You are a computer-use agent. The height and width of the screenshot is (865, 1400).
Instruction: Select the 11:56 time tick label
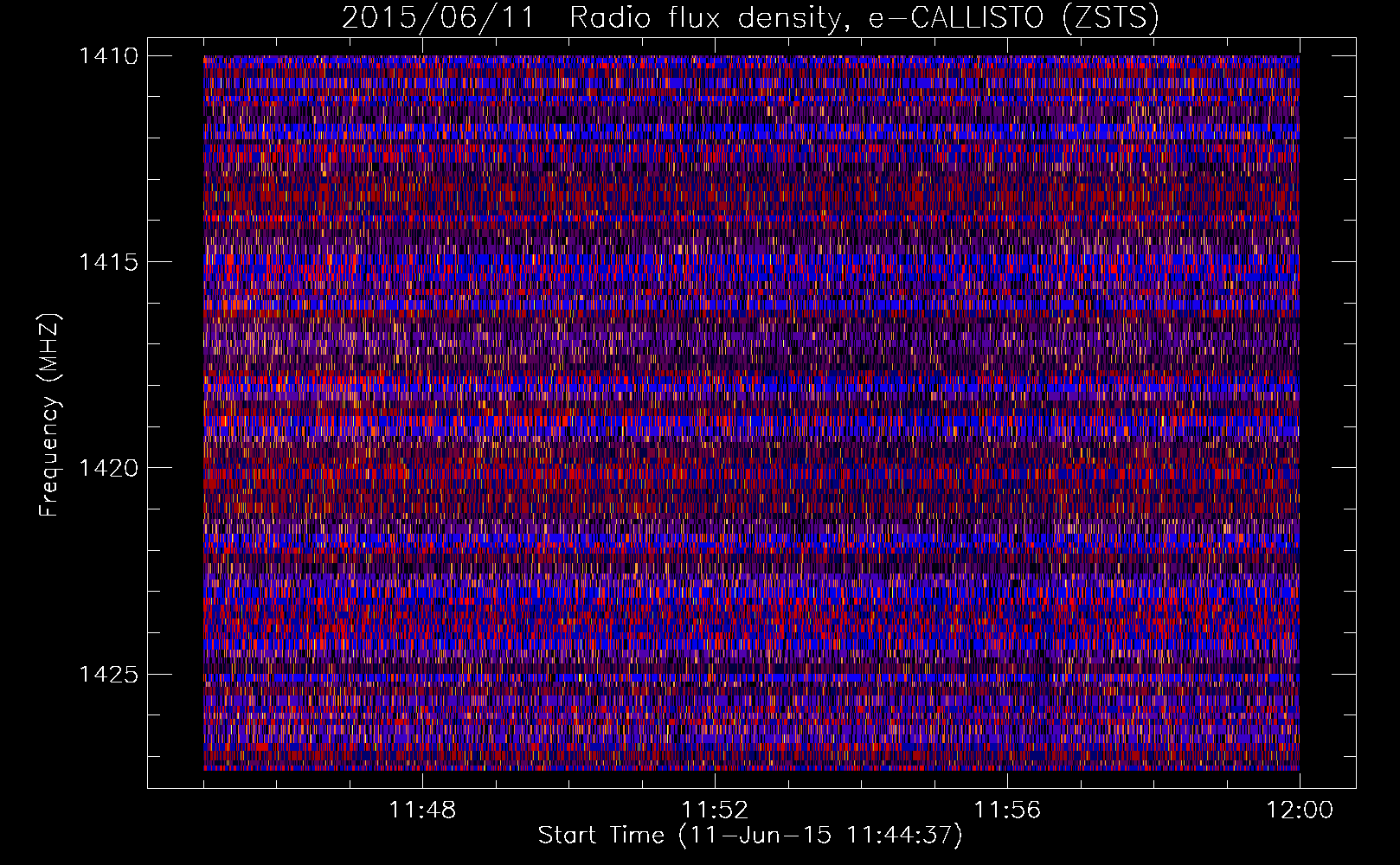coord(1007,811)
